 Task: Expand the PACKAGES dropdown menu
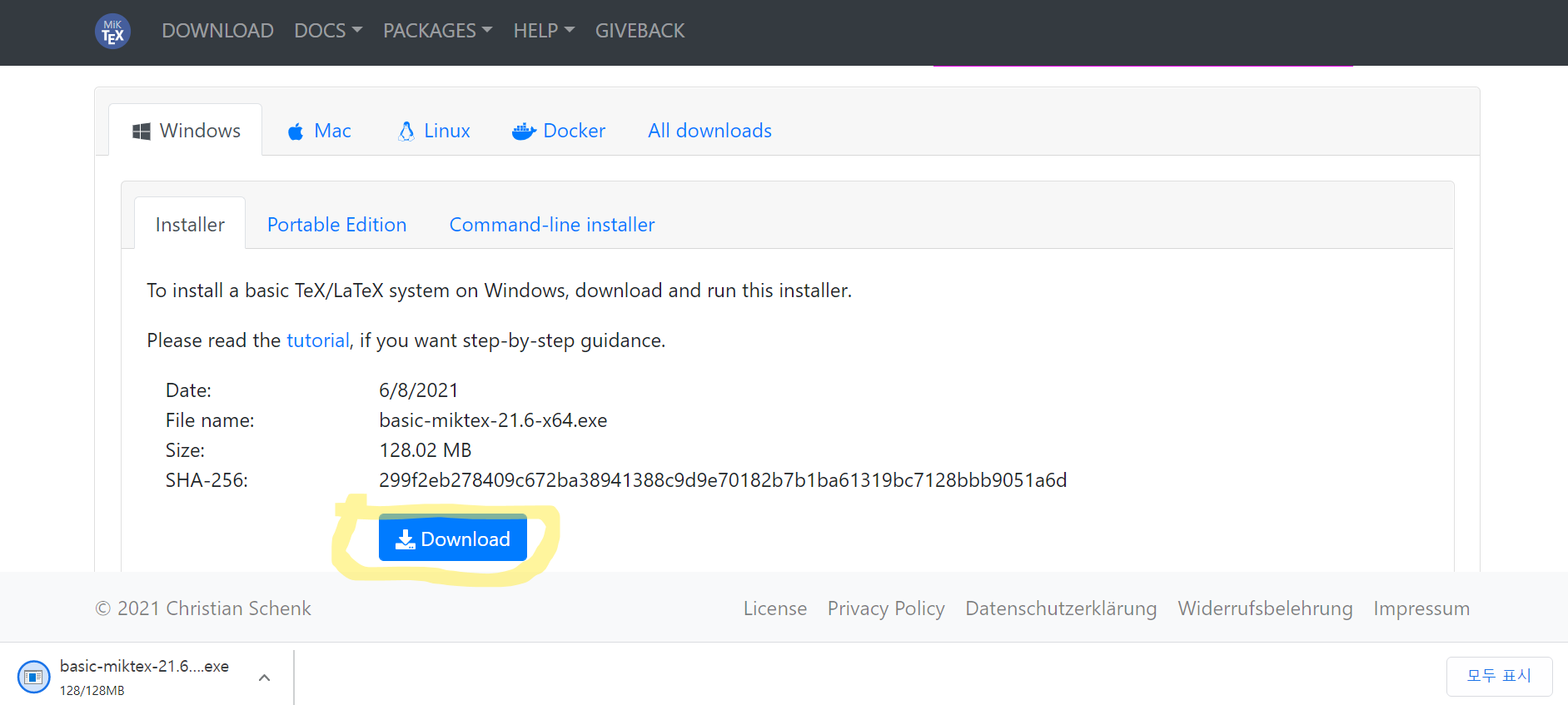click(x=437, y=31)
